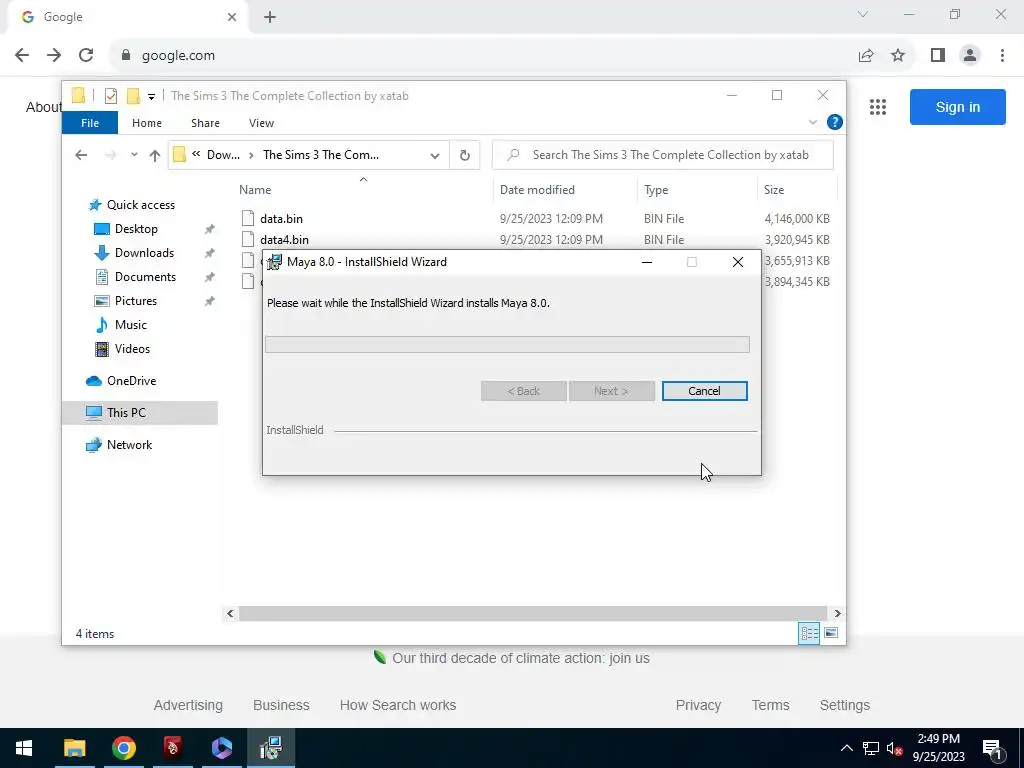Go up one folder level in File Explorer

(154, 155)
